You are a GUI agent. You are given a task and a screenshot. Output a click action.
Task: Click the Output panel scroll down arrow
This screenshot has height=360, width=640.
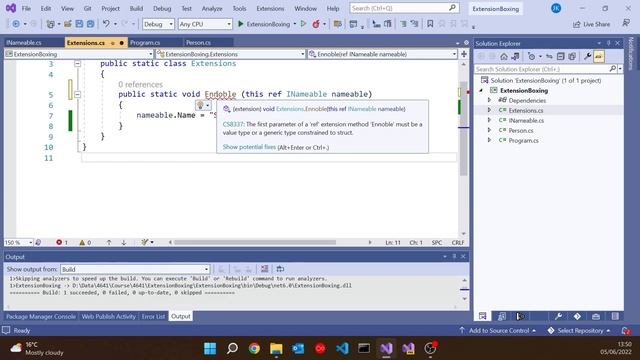tap(464, 299)
